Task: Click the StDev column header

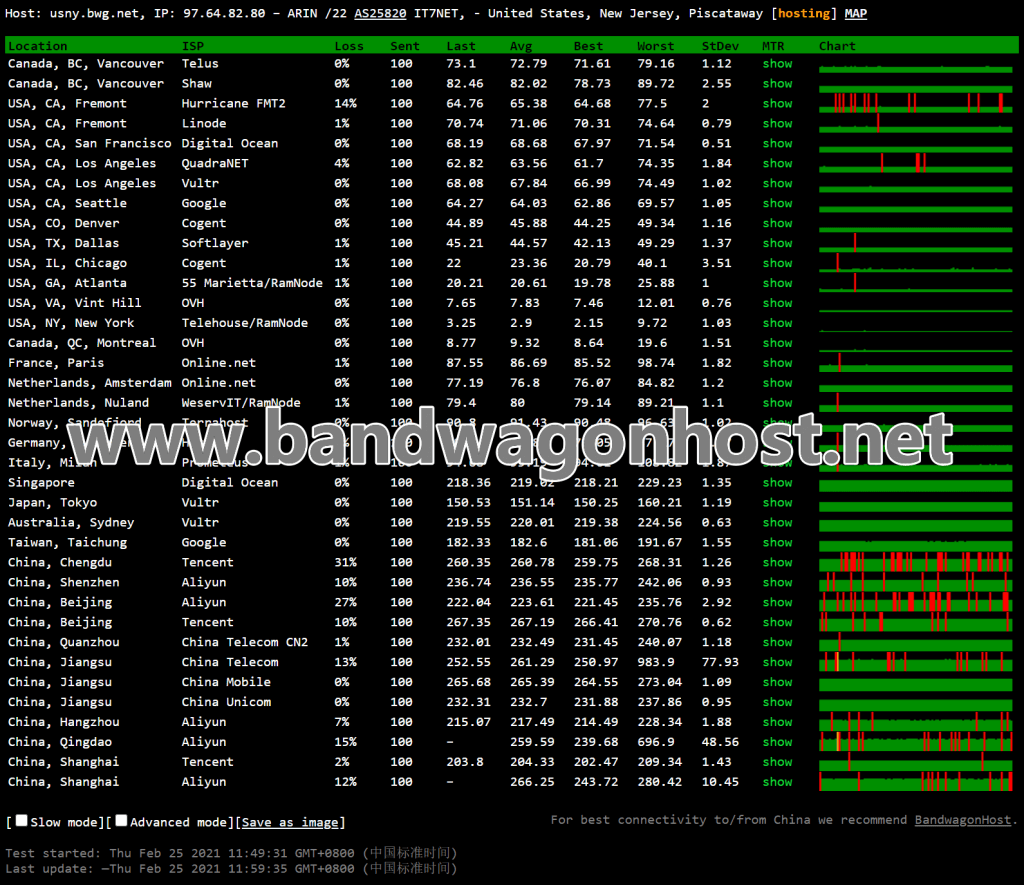Action: 720,46
